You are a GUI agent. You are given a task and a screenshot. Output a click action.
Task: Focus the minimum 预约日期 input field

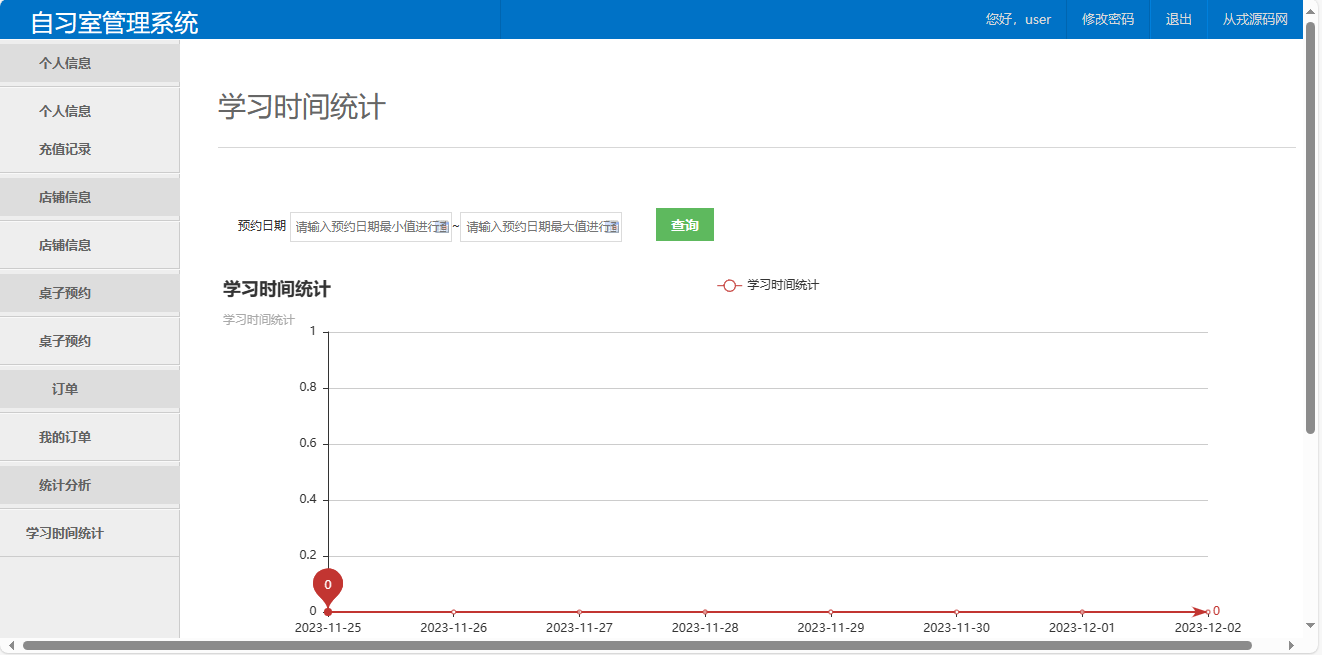tap(365, 227)
